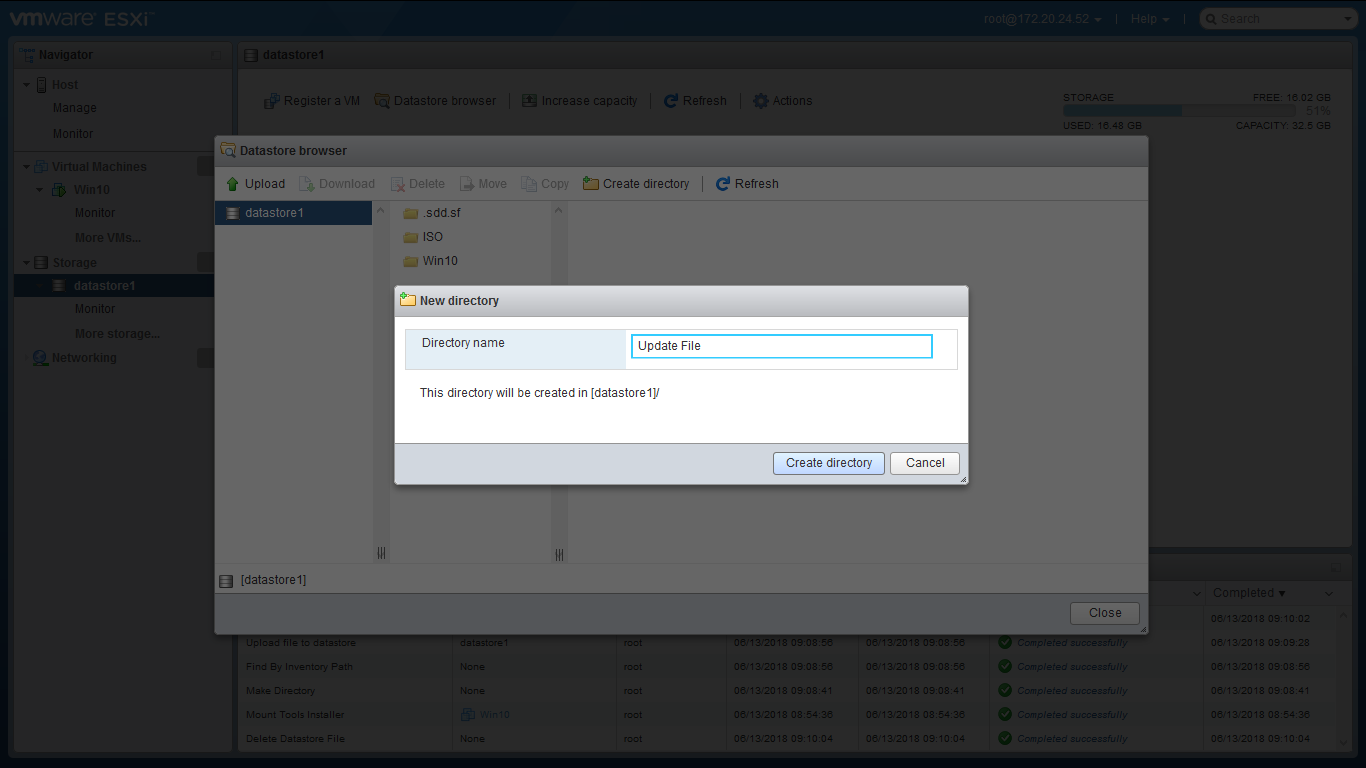This screenshot has height=768, width=1366.
Task: Collapse the Virtual Machines tree node
Action: click(x=27, y=167)
